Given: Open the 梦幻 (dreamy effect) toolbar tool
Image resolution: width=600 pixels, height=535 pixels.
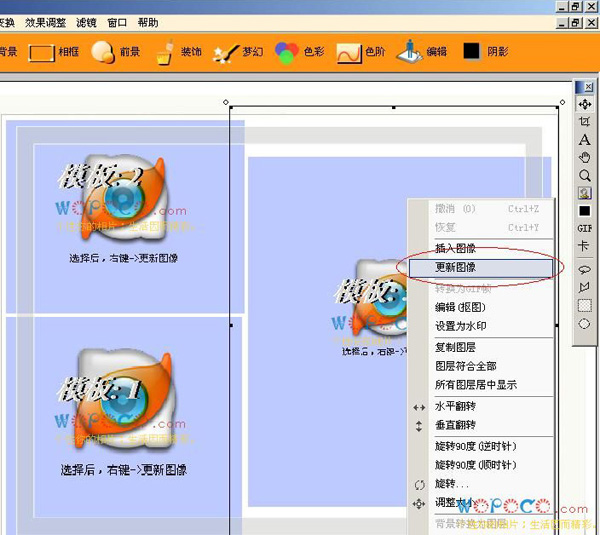Looking at the screenshot, I should pos(238,52).
